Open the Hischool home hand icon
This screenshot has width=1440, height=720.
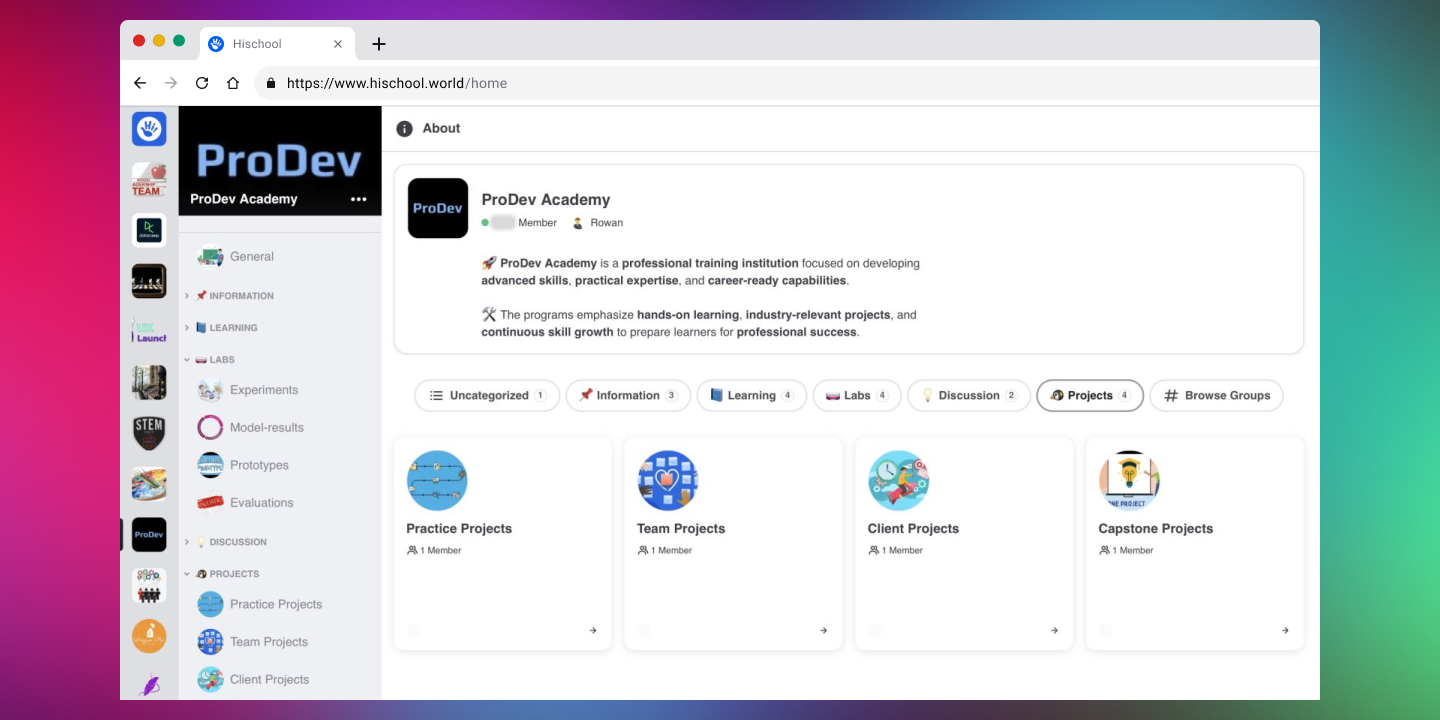149,128
